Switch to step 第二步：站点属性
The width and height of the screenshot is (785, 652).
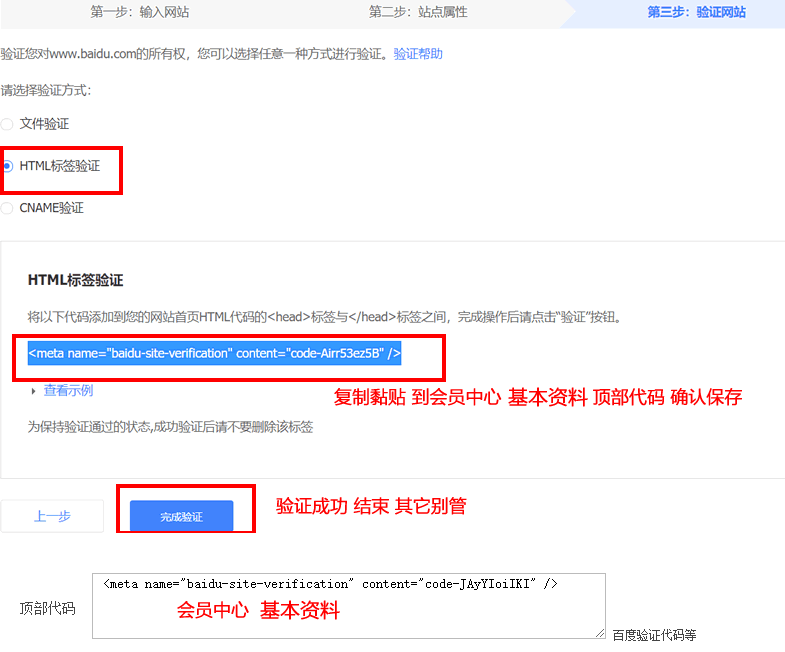(x=418, y=12)
